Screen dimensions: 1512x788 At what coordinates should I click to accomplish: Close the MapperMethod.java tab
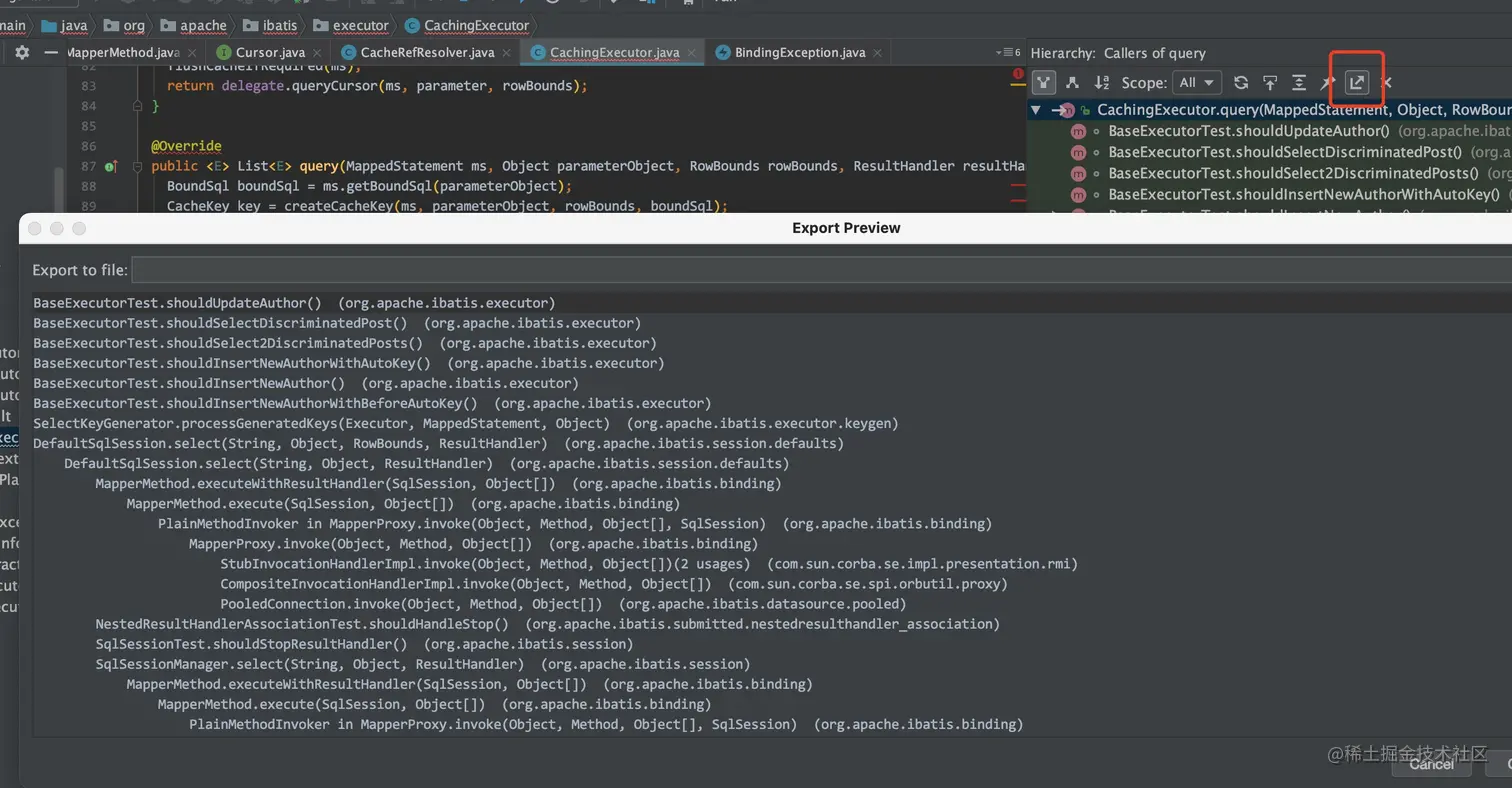tap(192, 53)
